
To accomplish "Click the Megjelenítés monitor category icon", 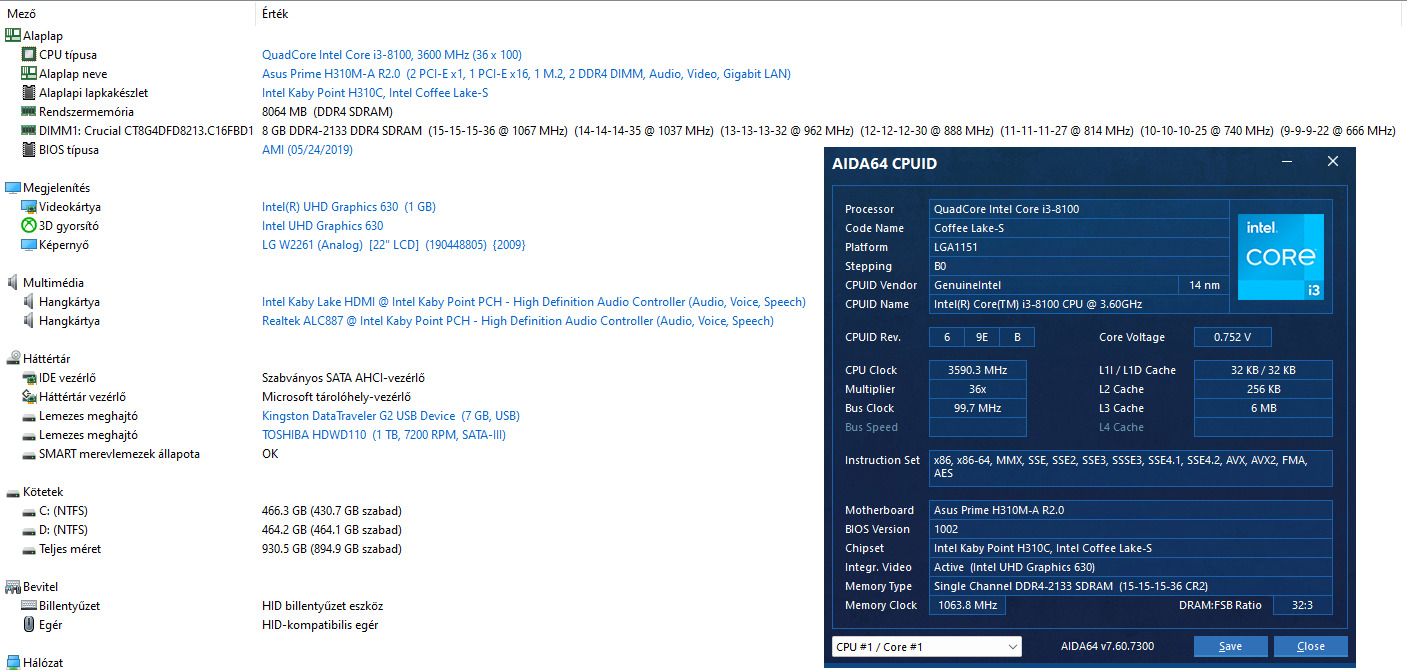I will (x=13, y=188).
